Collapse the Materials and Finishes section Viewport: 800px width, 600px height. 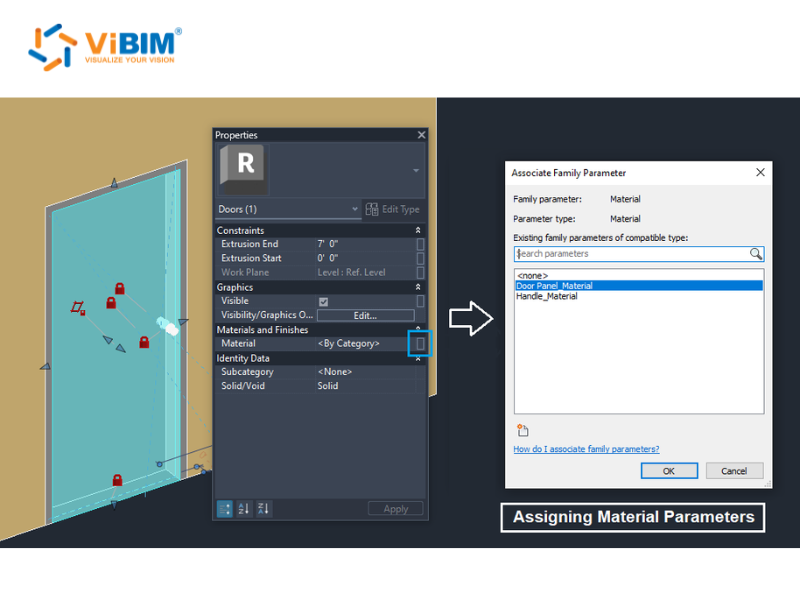[x=418, y=328]
